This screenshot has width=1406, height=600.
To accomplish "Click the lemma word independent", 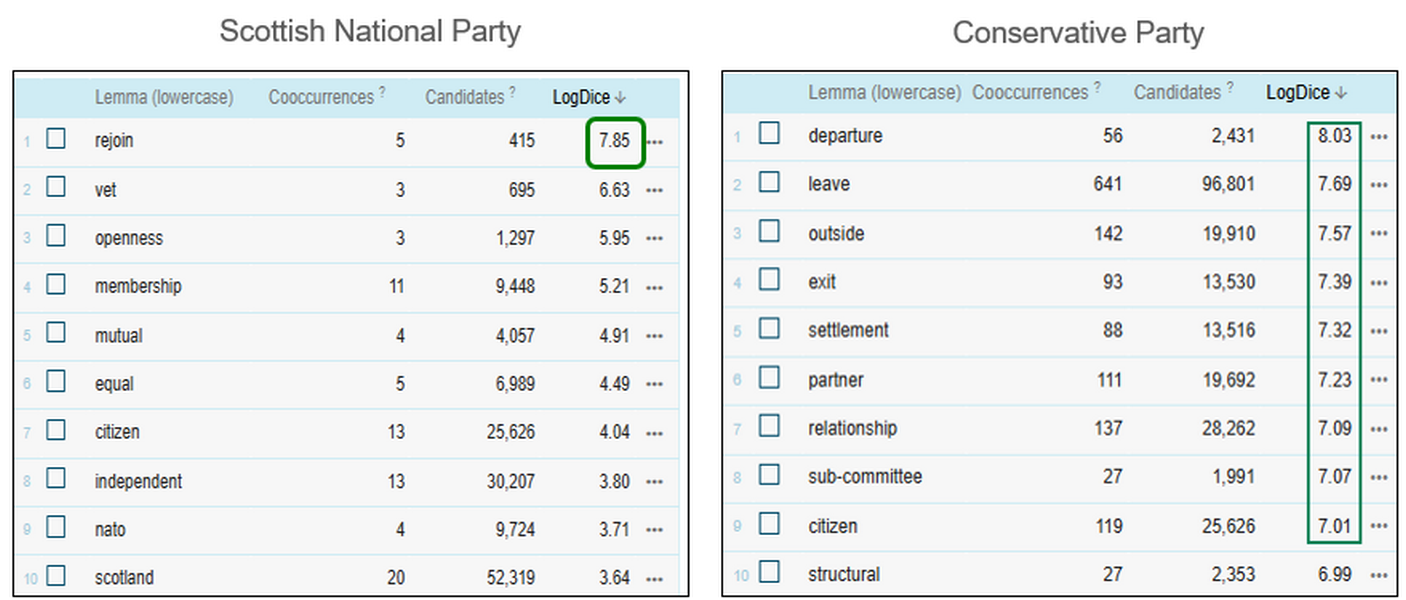I will pos(138,482).
